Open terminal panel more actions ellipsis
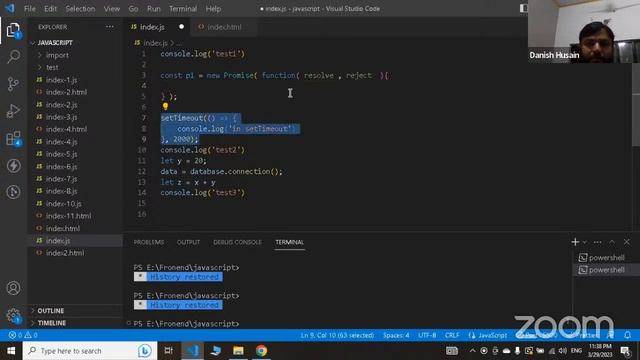The height and width of the screenshot is (360, 640). [598, 242]
